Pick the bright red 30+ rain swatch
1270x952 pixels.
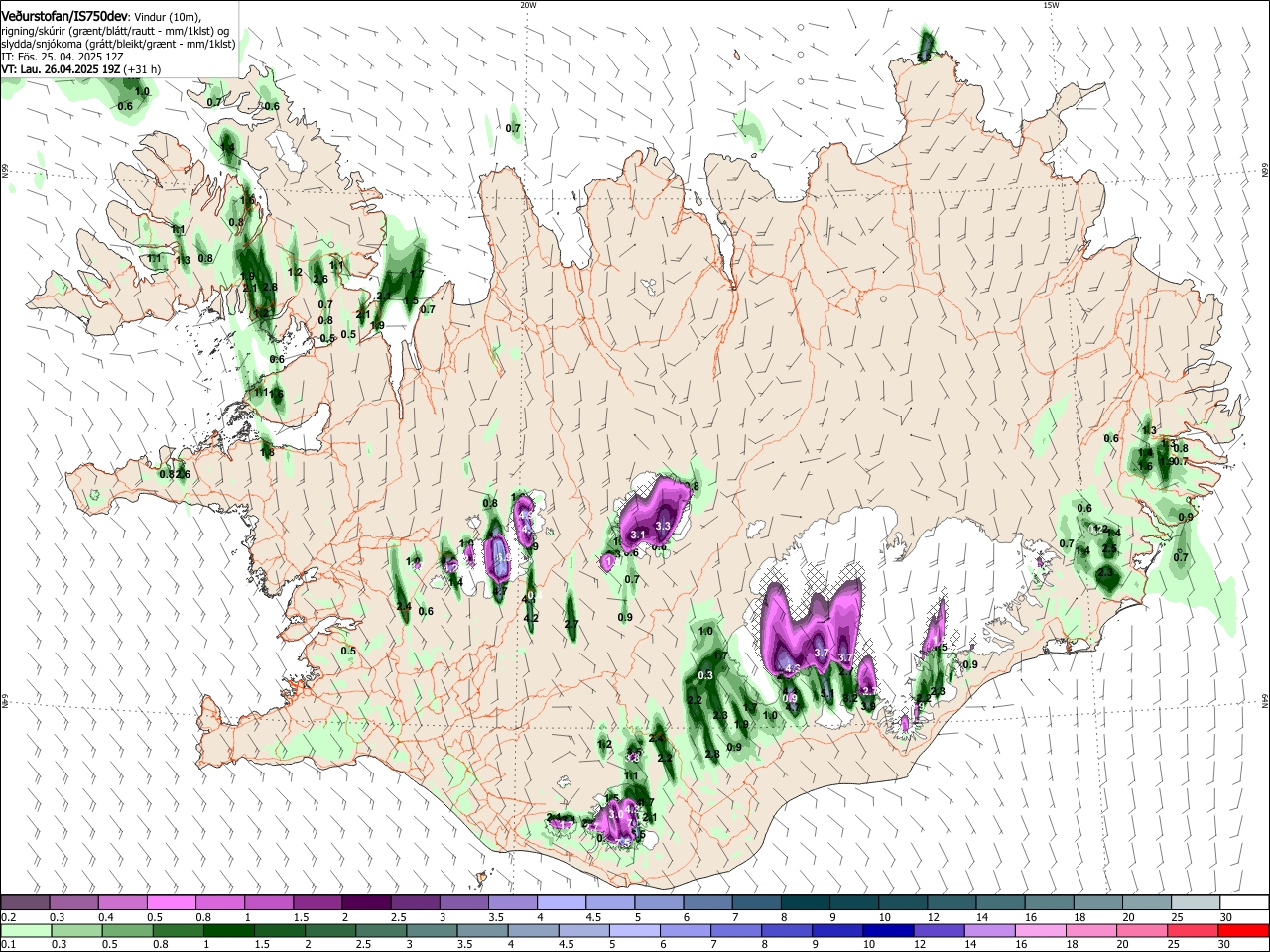1243,930
